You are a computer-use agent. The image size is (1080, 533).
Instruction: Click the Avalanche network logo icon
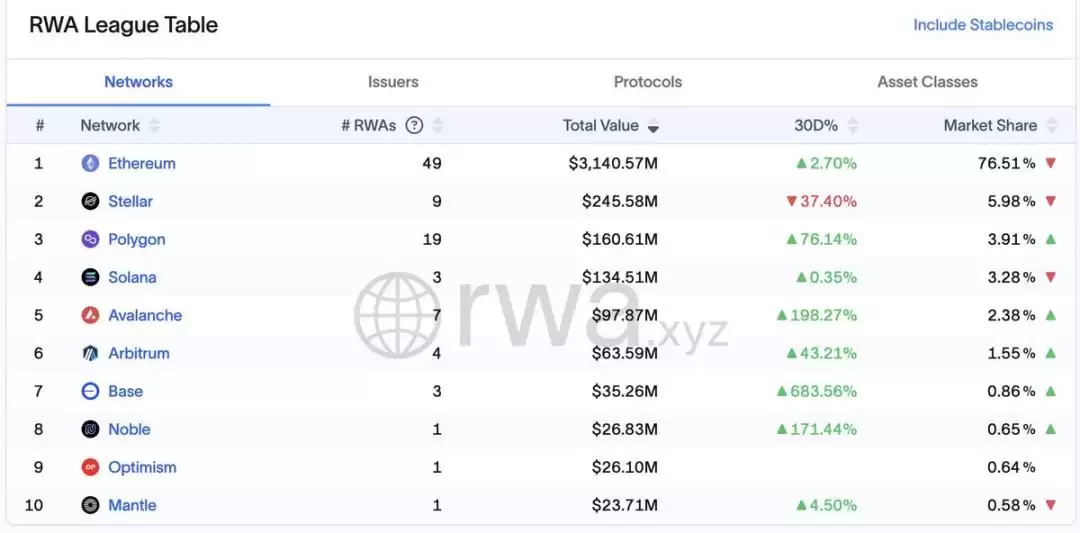[x=90, y=315]
